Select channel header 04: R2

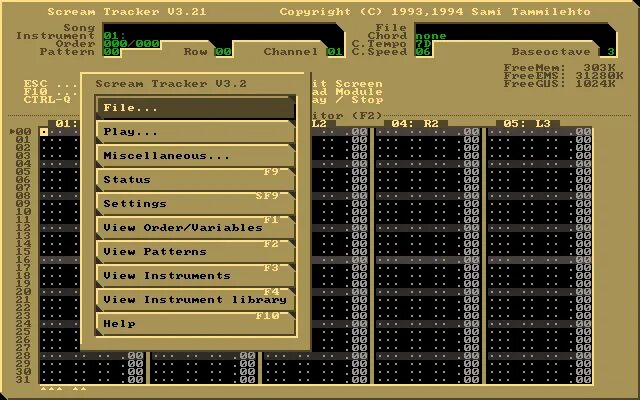coord(416,124)
